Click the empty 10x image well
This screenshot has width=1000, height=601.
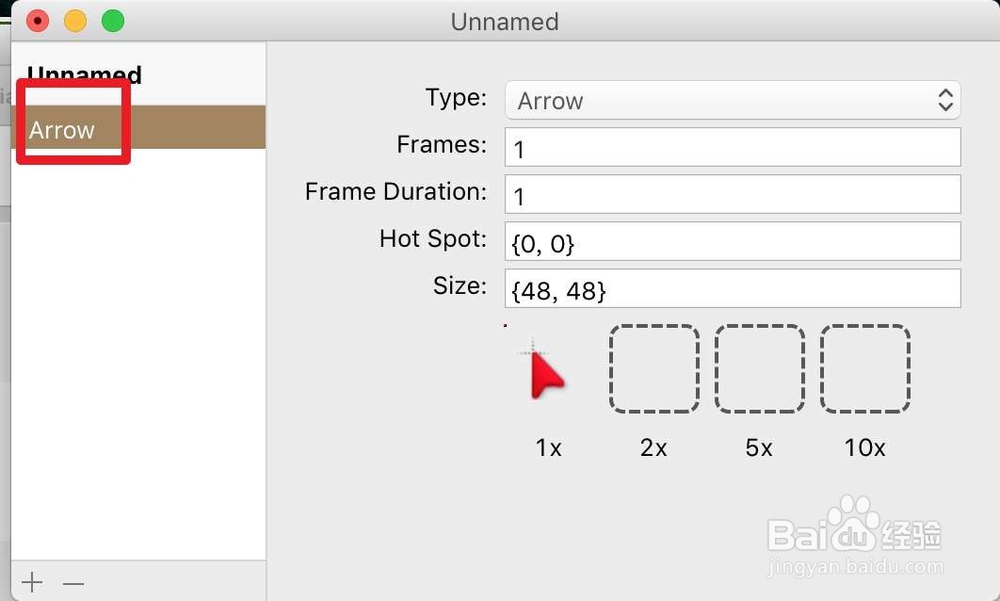[x=865, y=369]
